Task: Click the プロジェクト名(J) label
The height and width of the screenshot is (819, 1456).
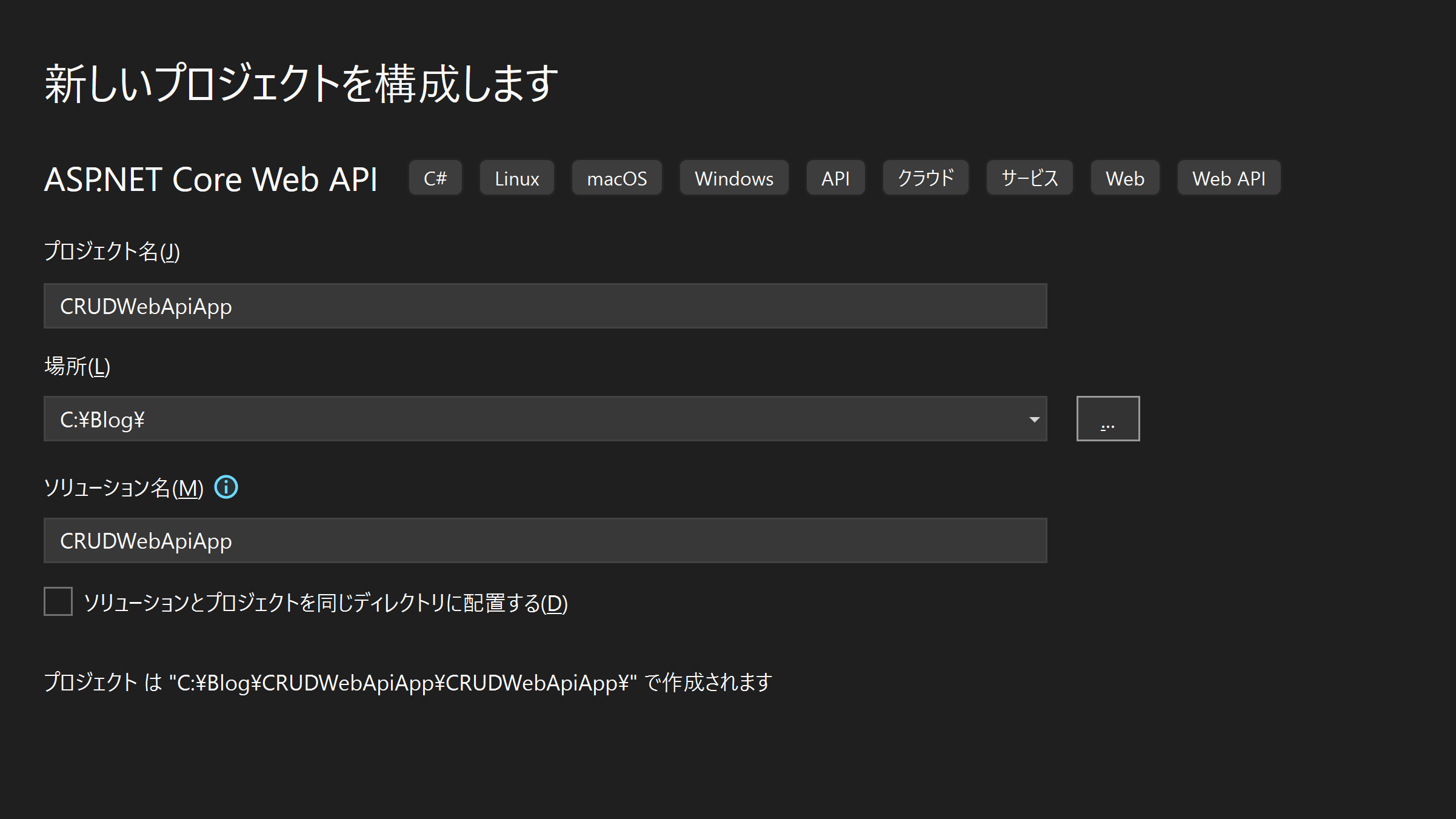Action: point(112,251)
